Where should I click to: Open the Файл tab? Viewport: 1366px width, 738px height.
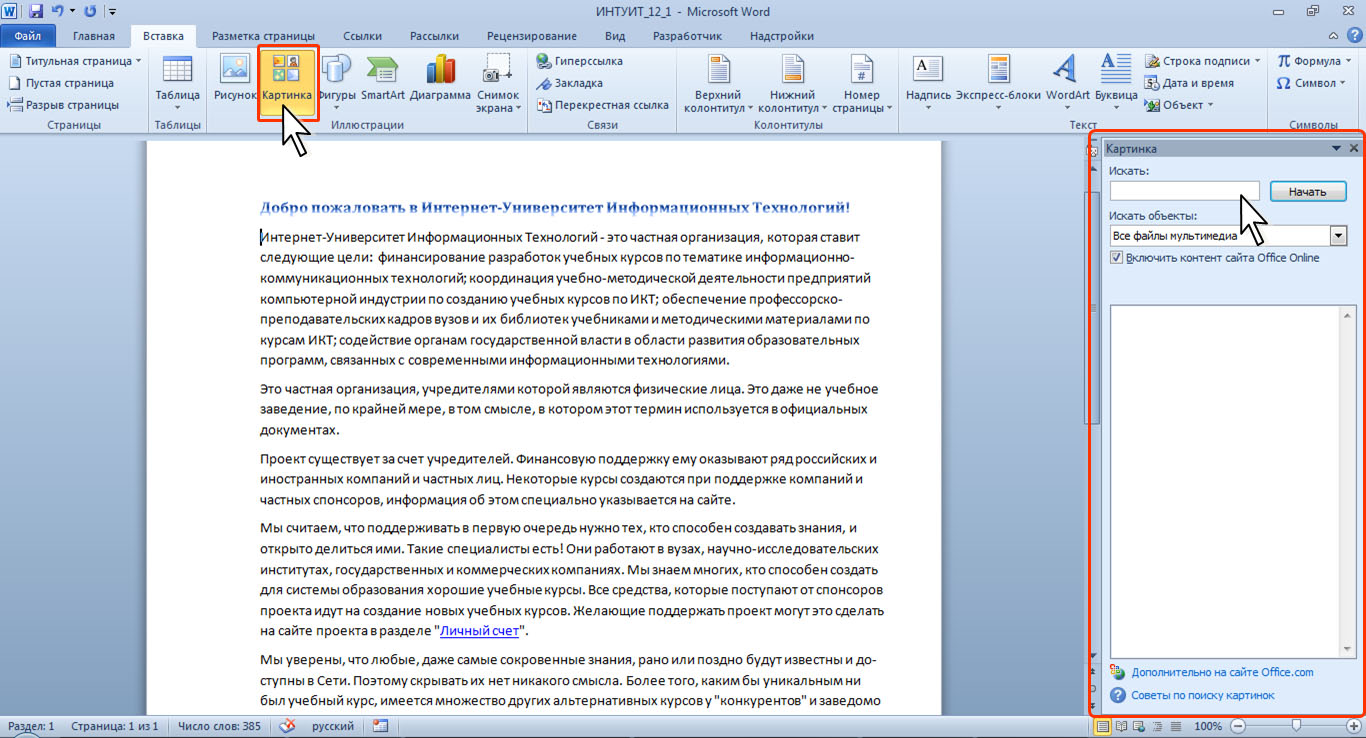coord(28,36)
